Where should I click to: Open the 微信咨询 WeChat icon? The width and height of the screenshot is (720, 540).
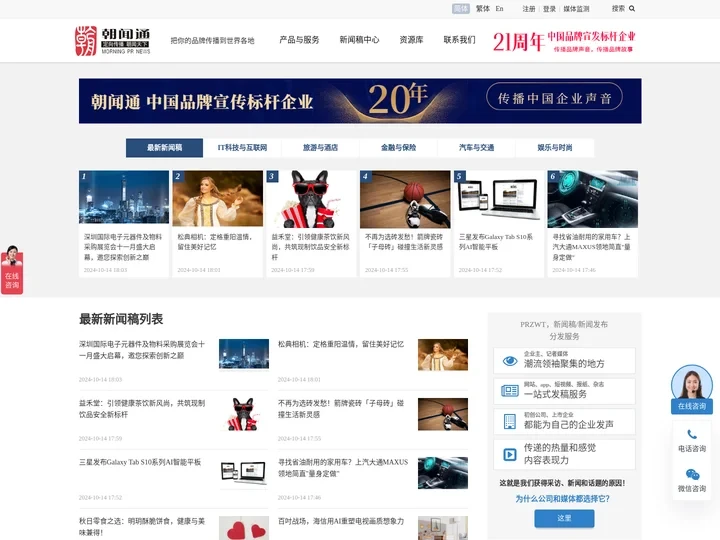(692, 474)
